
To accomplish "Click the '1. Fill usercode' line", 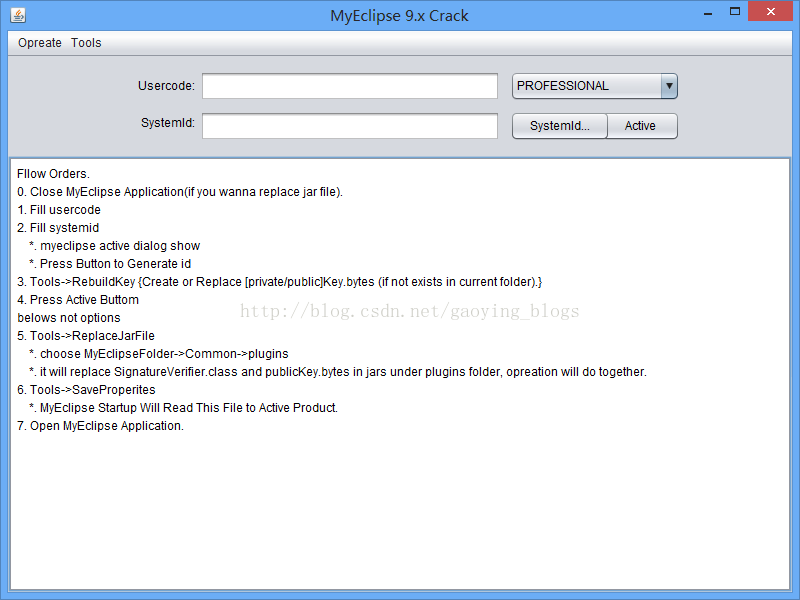I will (59, 210).
